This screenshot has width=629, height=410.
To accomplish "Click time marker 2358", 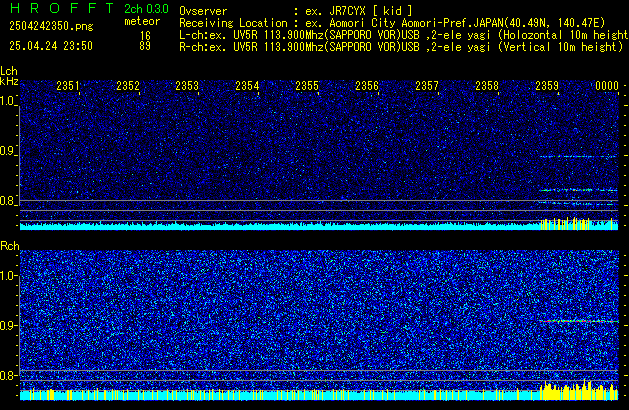I will coord(487,86).
